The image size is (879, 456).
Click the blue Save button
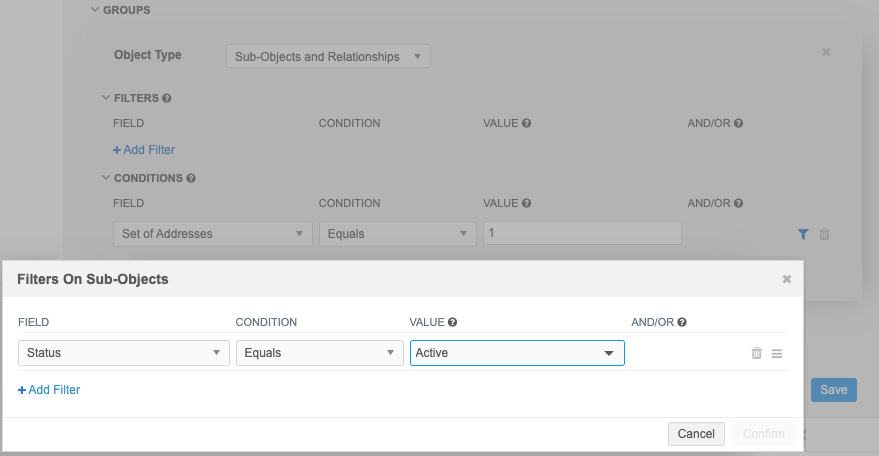pyautogui.click(x=833, y=390)
